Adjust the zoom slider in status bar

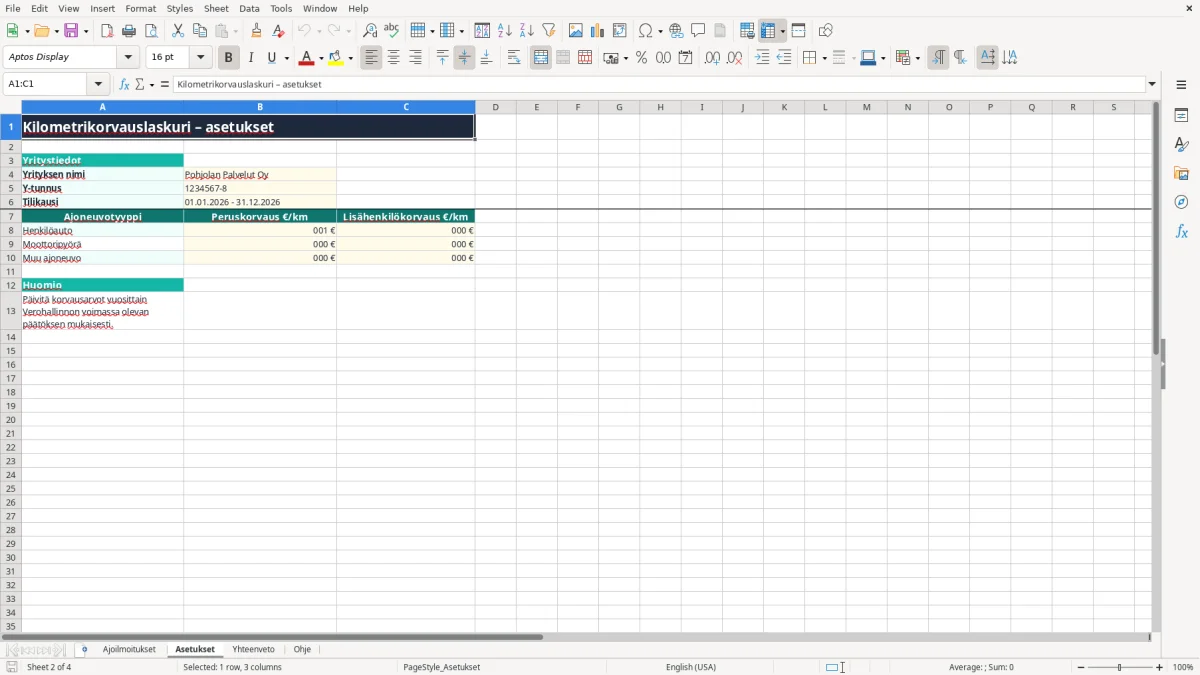point(1120,667)
